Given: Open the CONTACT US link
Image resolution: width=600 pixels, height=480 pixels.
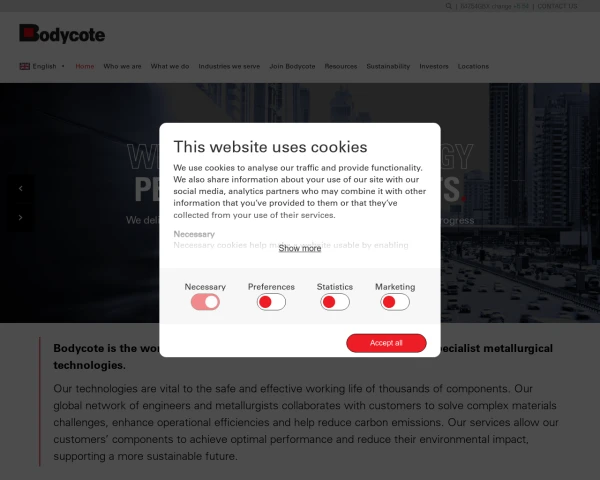Looking at the screenshot, I should 557,6.
